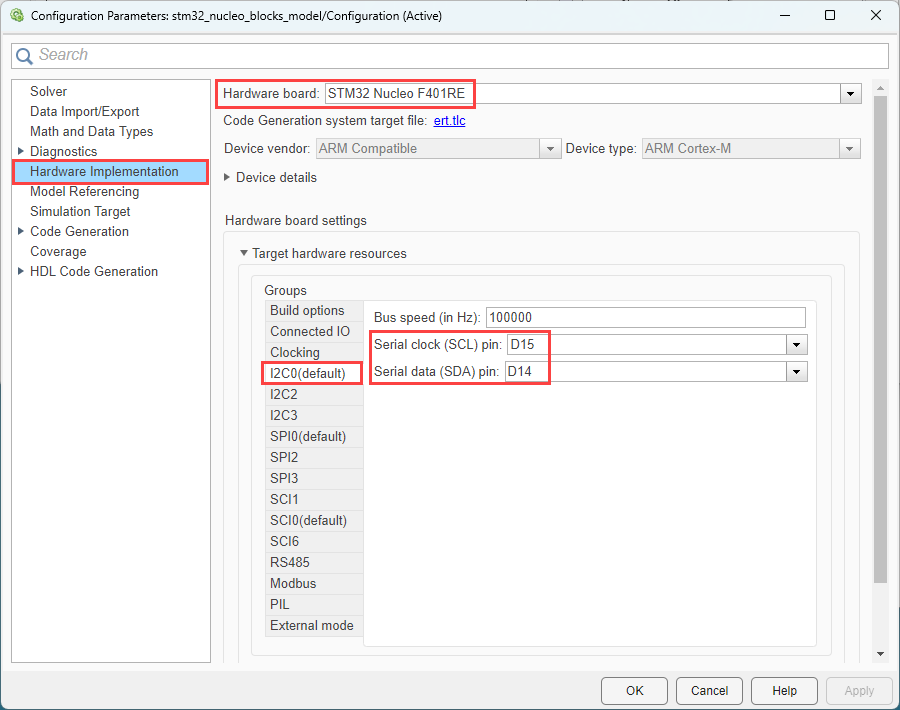Collapse the Target hardware resources section
900x710 pixels.
pyautogui.click(x=243, y=253)
